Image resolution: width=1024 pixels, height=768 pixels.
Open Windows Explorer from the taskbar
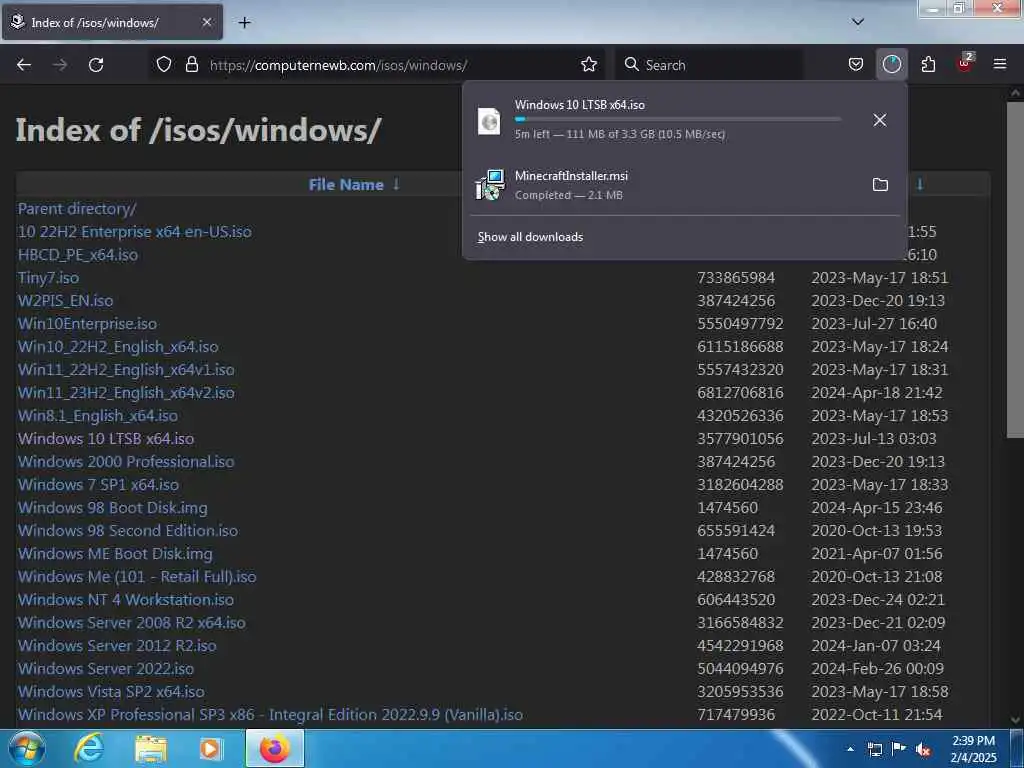[150, 749]
